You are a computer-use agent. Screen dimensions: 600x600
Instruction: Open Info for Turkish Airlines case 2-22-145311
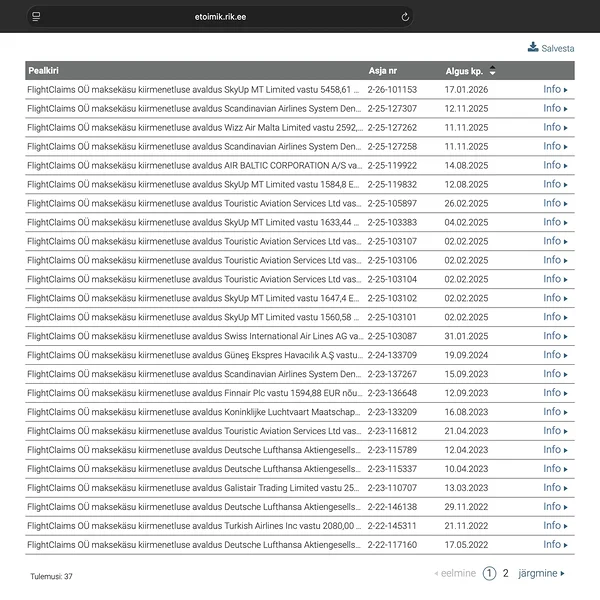(x=552, y=526)
